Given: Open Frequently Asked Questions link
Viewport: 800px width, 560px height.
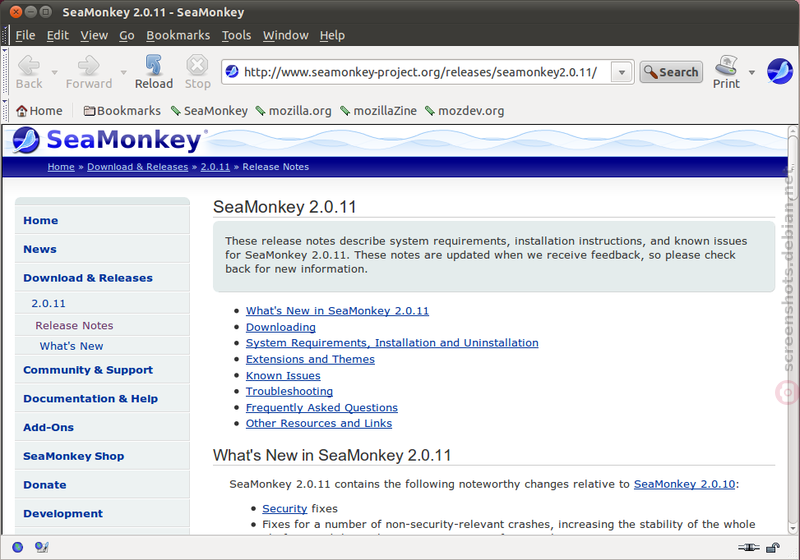Looking at the screenshot, I should tap(321, 408).
